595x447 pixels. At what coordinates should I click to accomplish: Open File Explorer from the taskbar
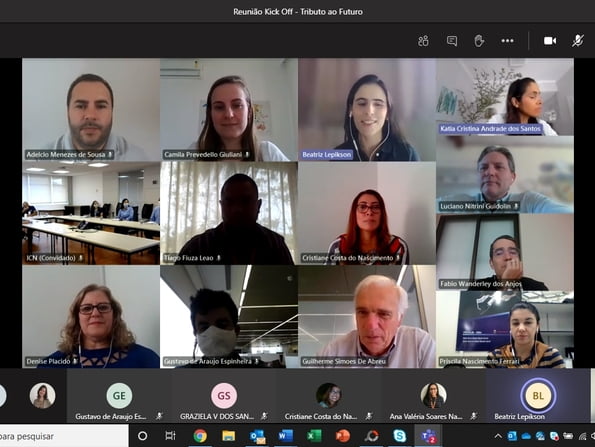pyautogui.click(x=228, y=436)
